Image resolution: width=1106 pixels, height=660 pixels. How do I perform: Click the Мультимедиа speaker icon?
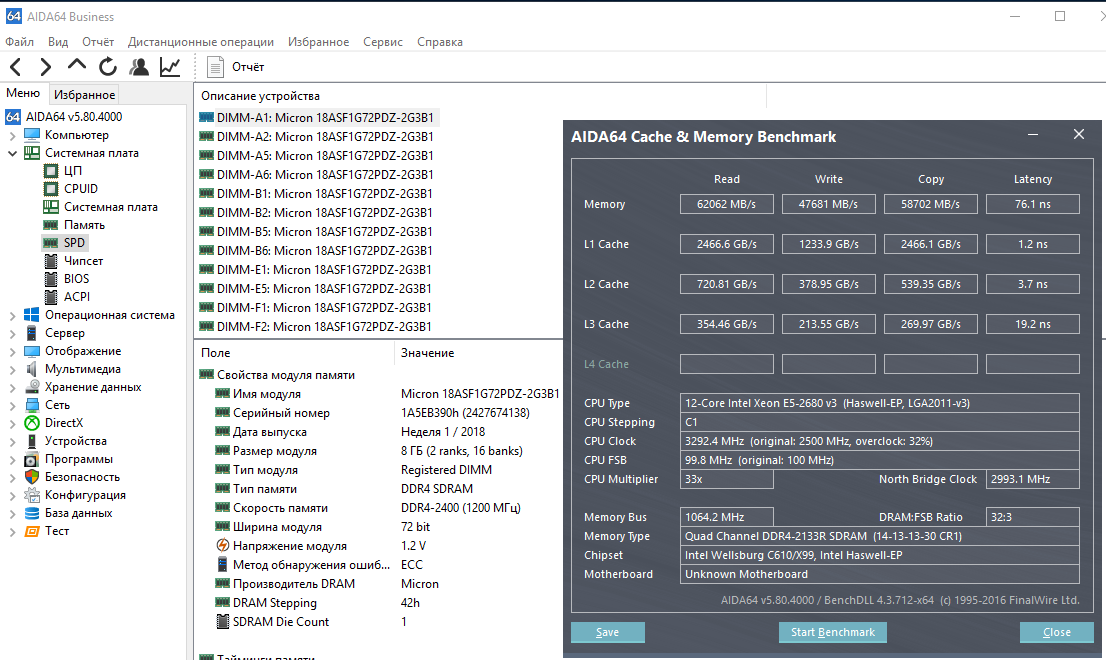[x=32, y=369]
